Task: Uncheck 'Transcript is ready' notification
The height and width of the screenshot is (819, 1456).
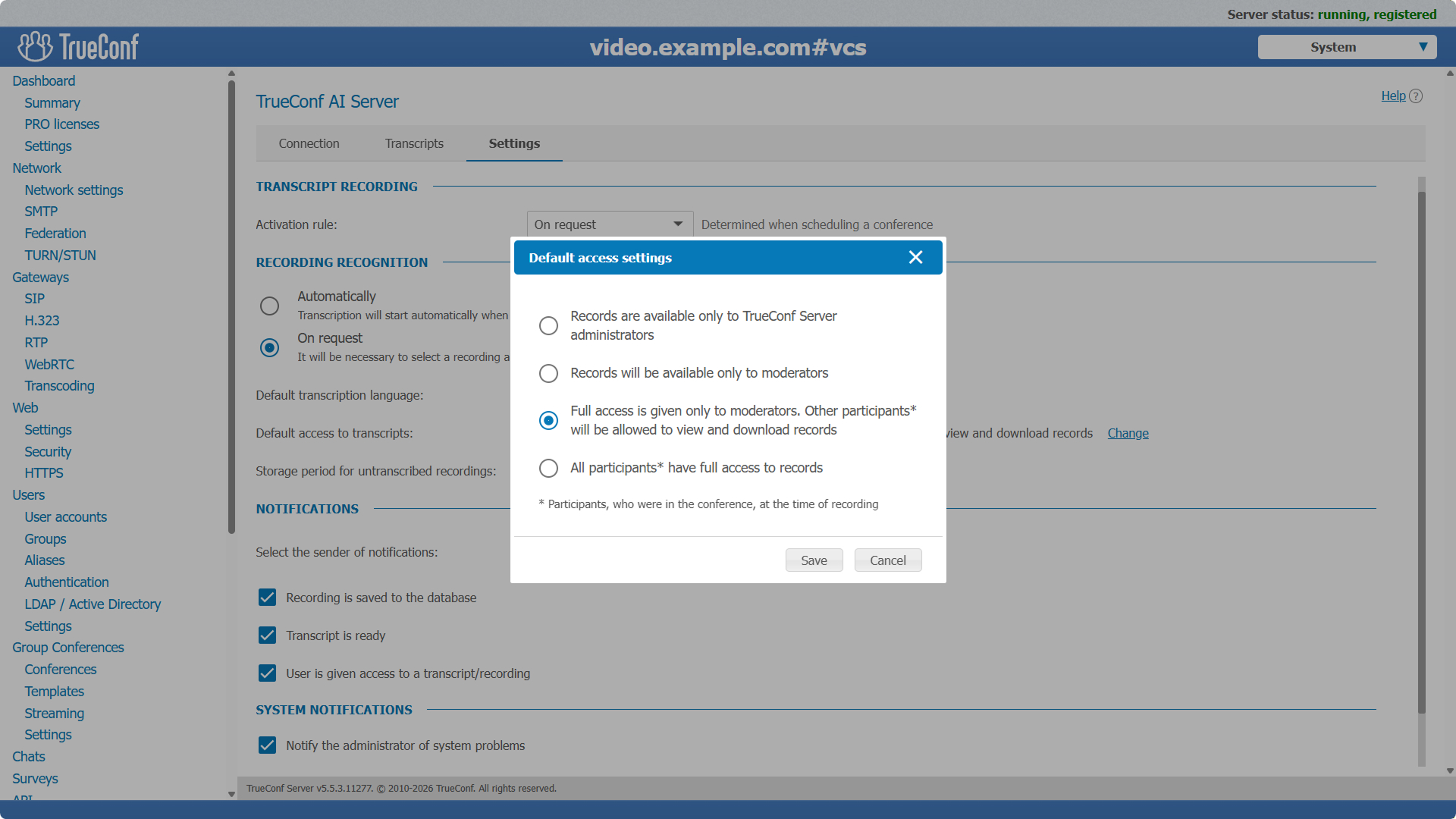Action: pyautogui.click(x=267, y=635)
